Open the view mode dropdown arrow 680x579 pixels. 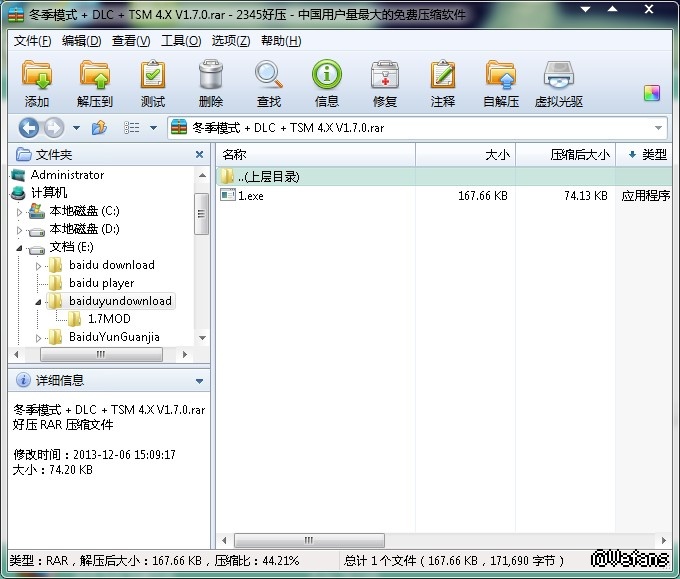point(153,128)
